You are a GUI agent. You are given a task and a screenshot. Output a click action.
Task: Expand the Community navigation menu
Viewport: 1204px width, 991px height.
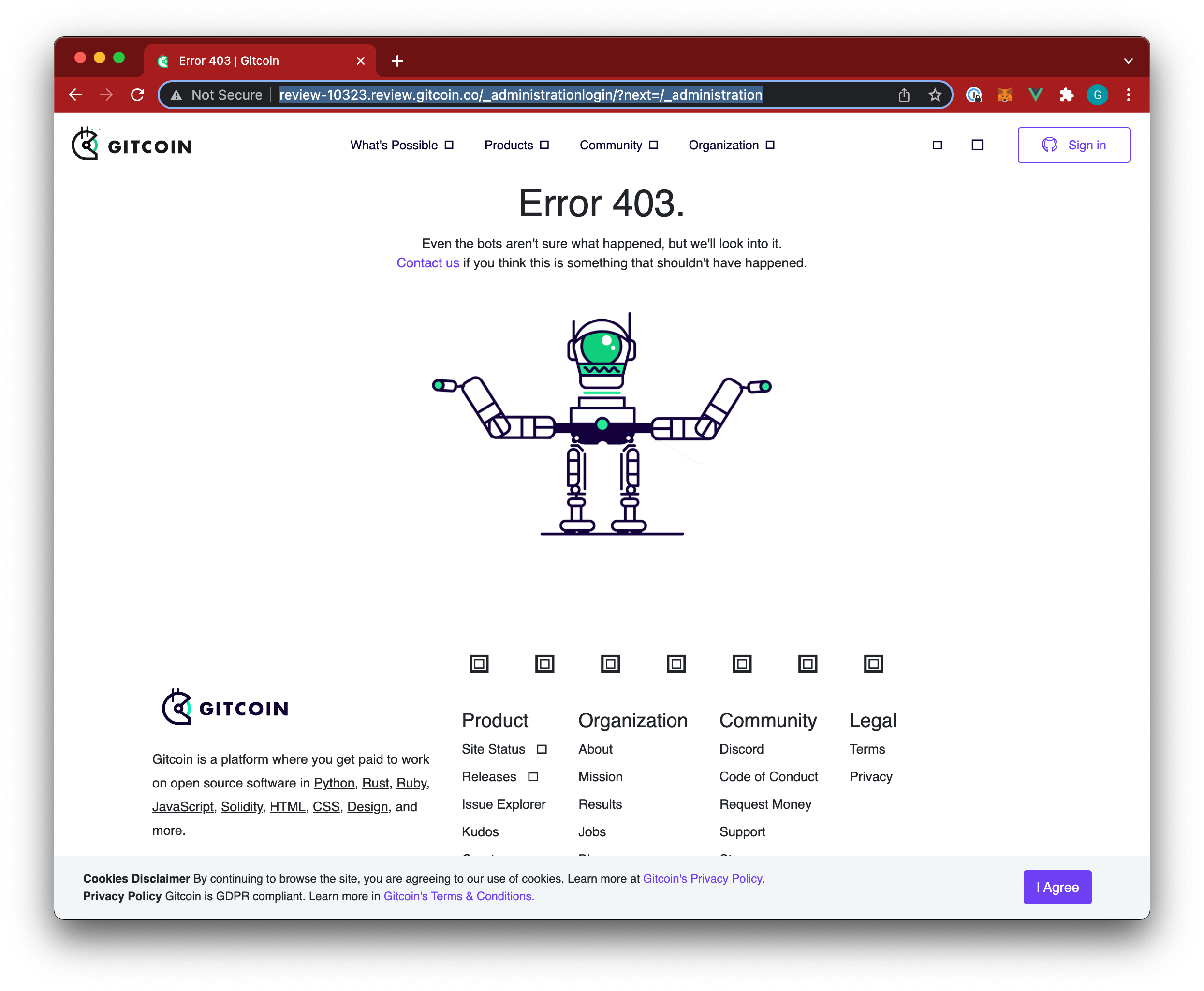tap(618, 145)
